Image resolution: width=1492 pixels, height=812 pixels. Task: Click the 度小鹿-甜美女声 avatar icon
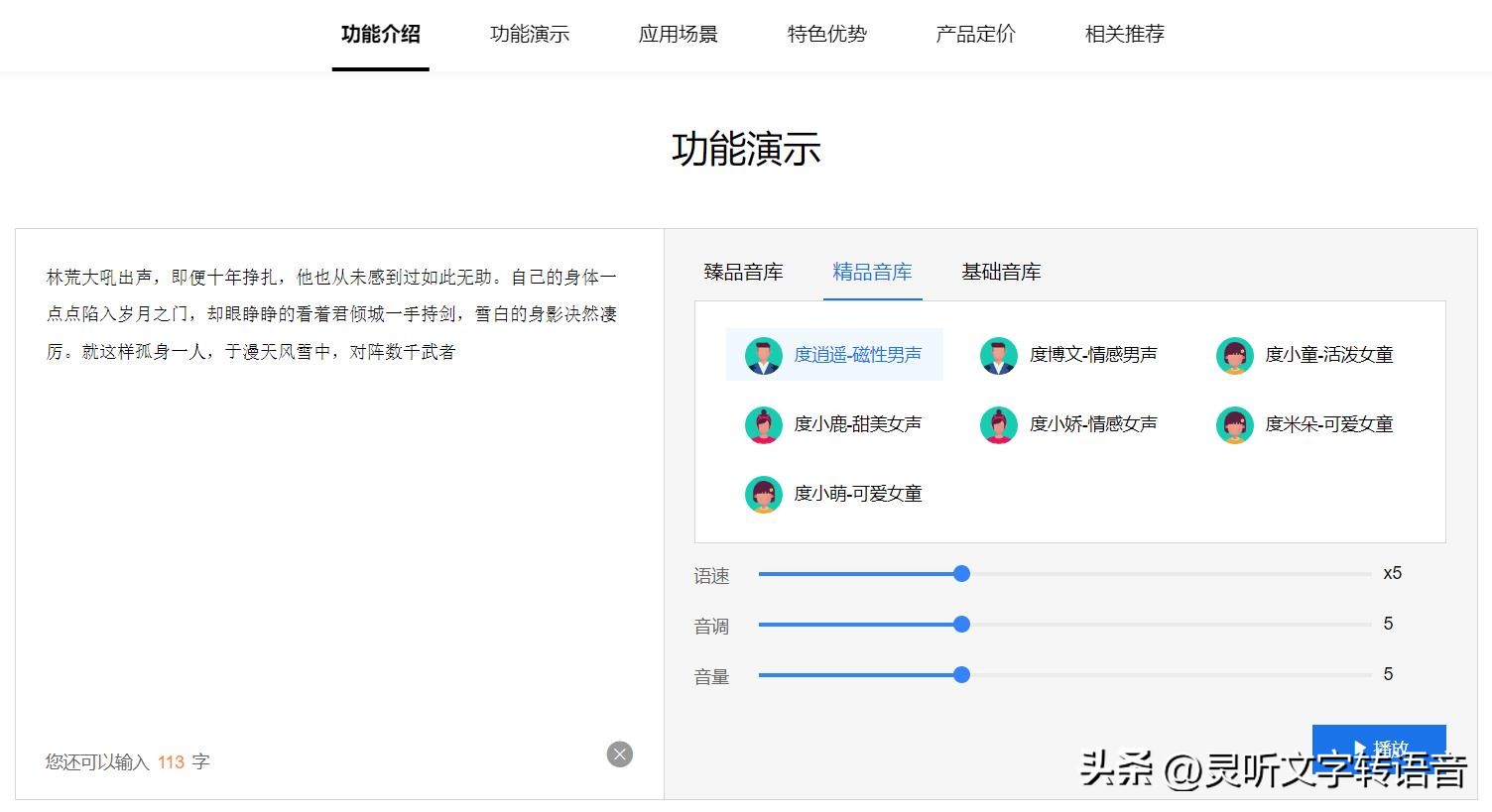pyautogui.click(x=762, y=424)
